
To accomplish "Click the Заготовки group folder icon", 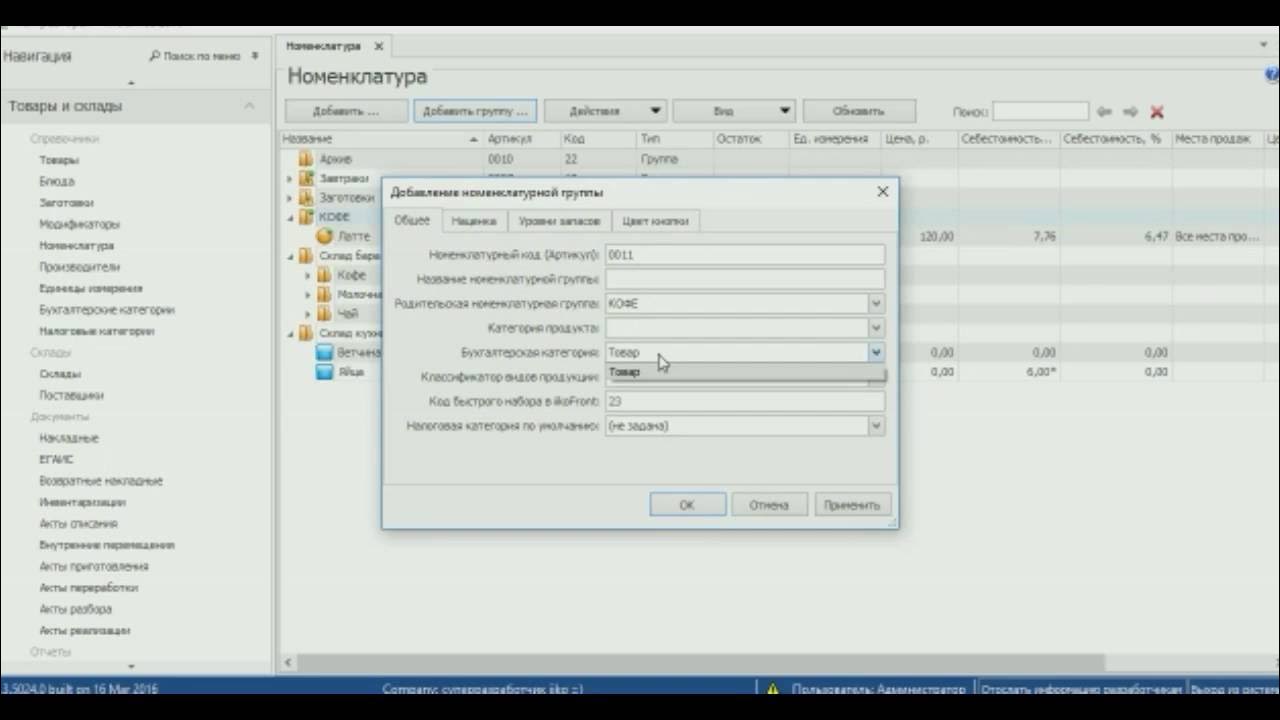I will [307, 197].
